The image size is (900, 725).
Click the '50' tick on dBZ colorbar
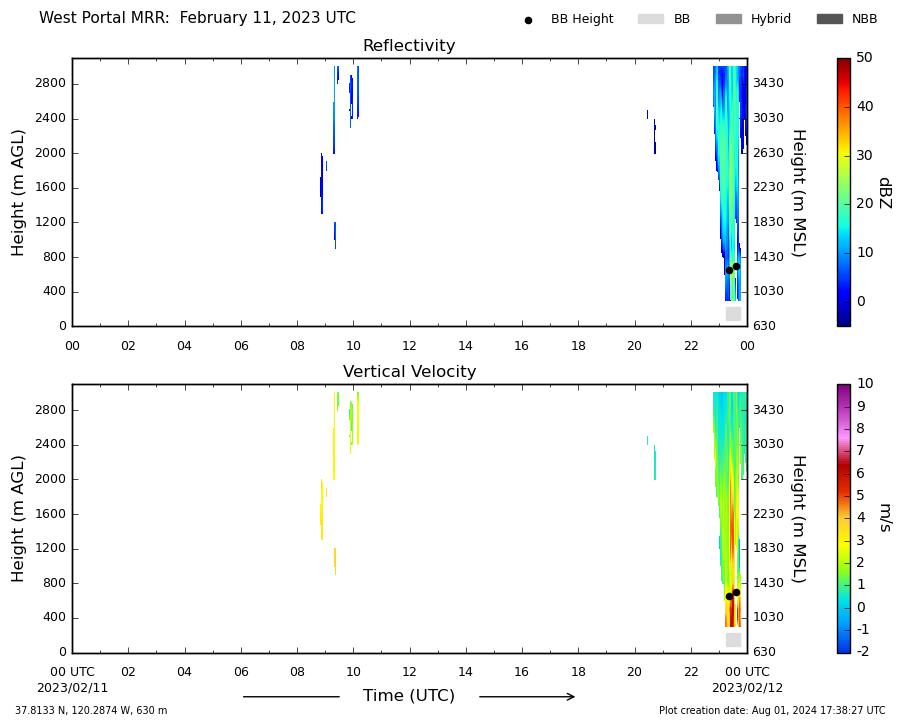(x=864, y=57)
